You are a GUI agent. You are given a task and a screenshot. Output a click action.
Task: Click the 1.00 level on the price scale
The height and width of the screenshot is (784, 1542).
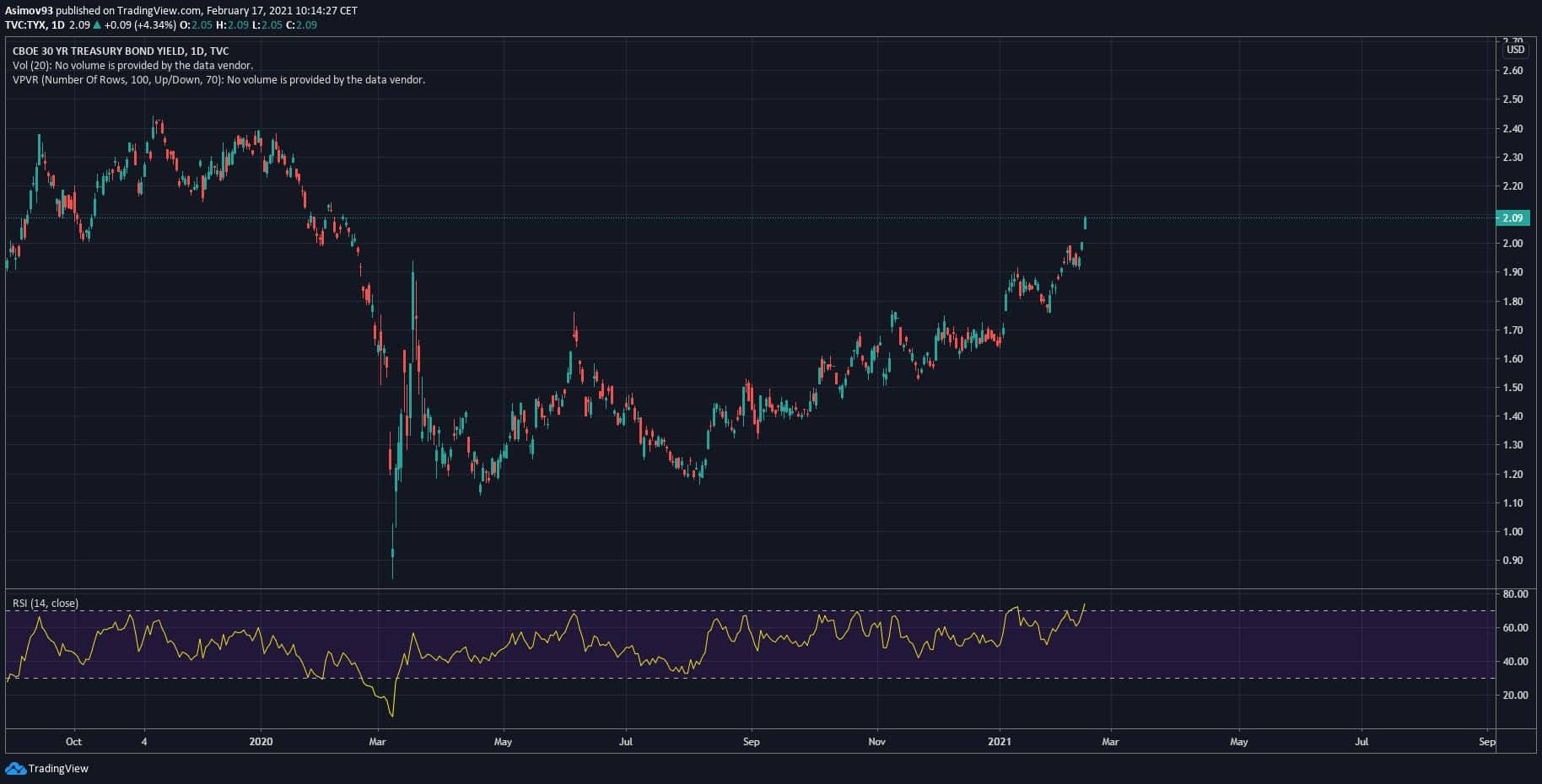click(x=1512, y=531)
